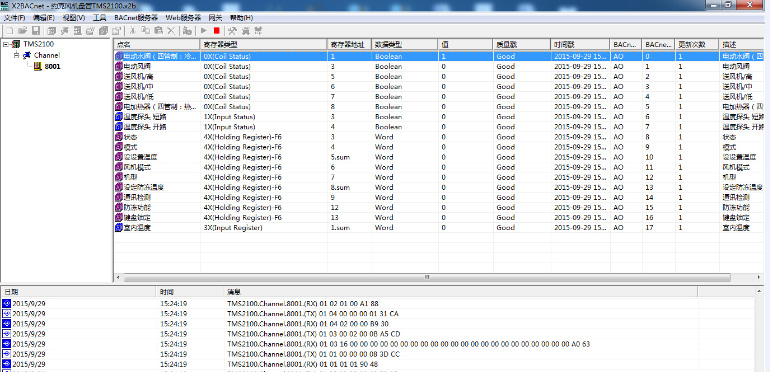This screenshot has width=770, height=372.
Task: Click the Channel network icon in tree
Action: 27,55
